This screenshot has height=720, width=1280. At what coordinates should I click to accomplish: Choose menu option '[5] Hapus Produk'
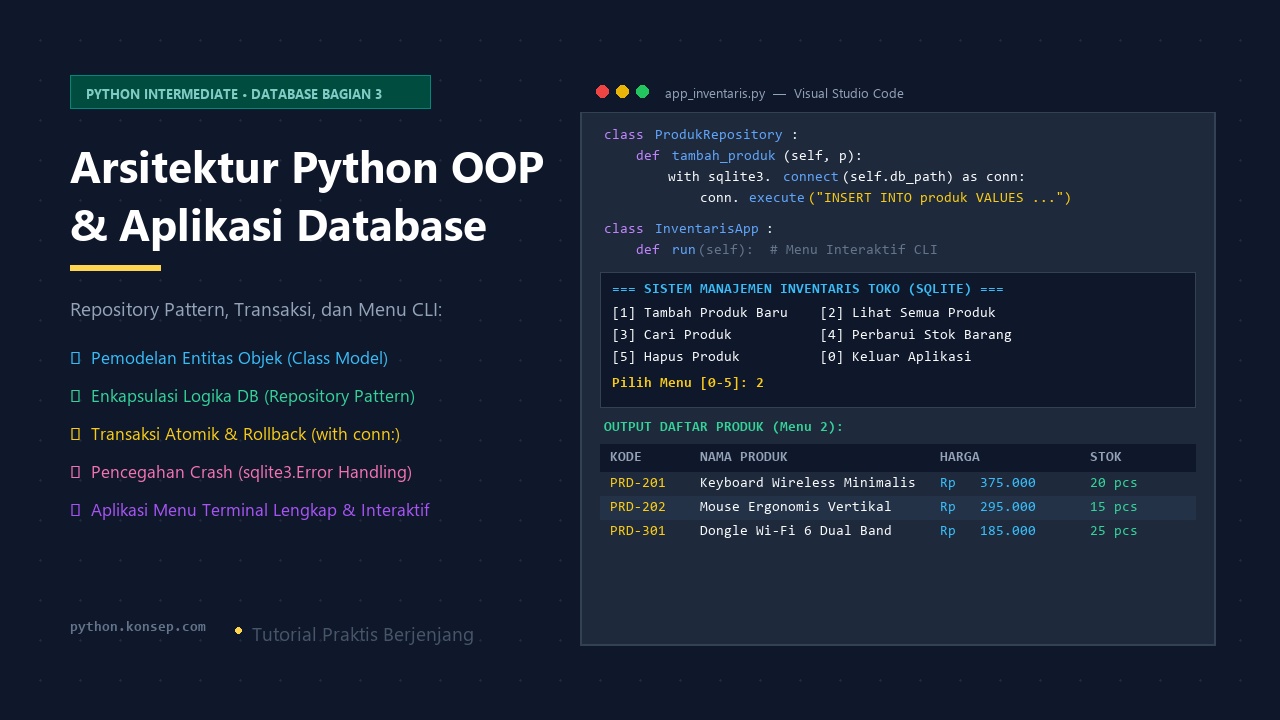click(676, 357)
